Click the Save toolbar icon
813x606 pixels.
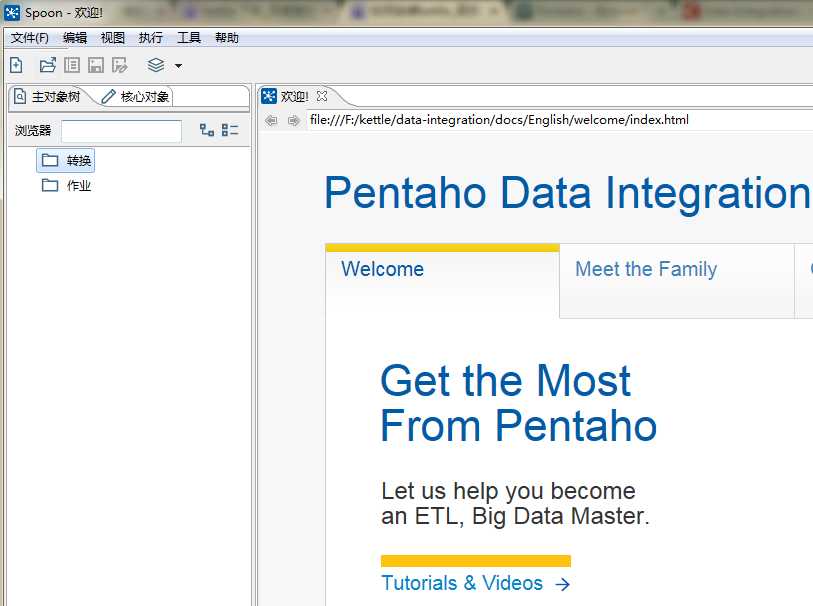[x=95, y=65]
